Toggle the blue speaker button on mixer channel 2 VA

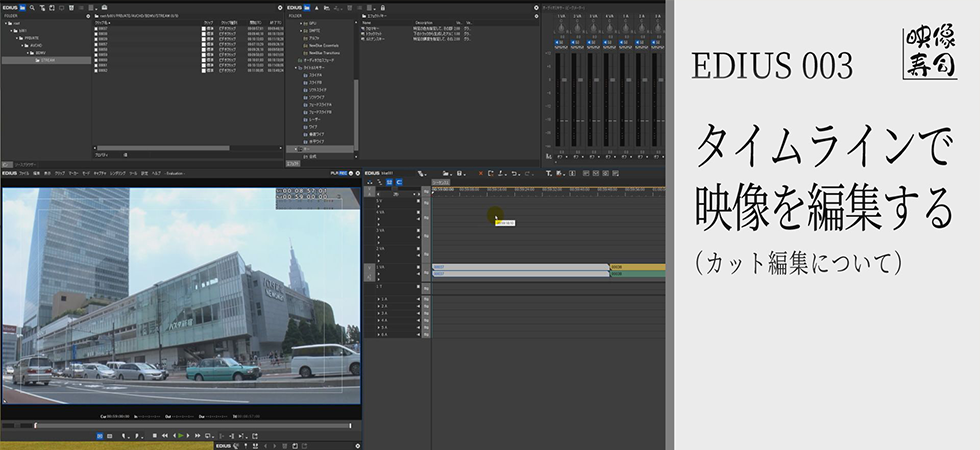pos(572,42)
